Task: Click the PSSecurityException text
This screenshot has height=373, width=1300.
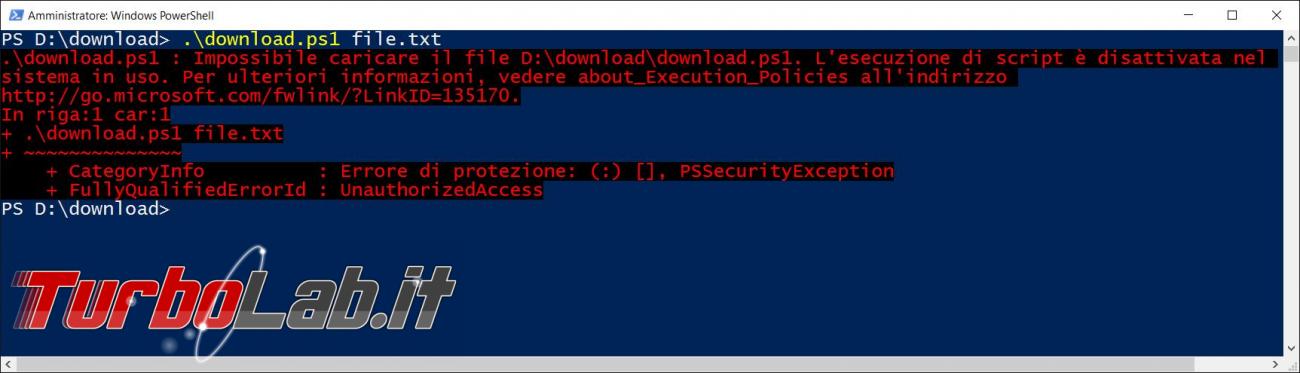Action: 786,171
